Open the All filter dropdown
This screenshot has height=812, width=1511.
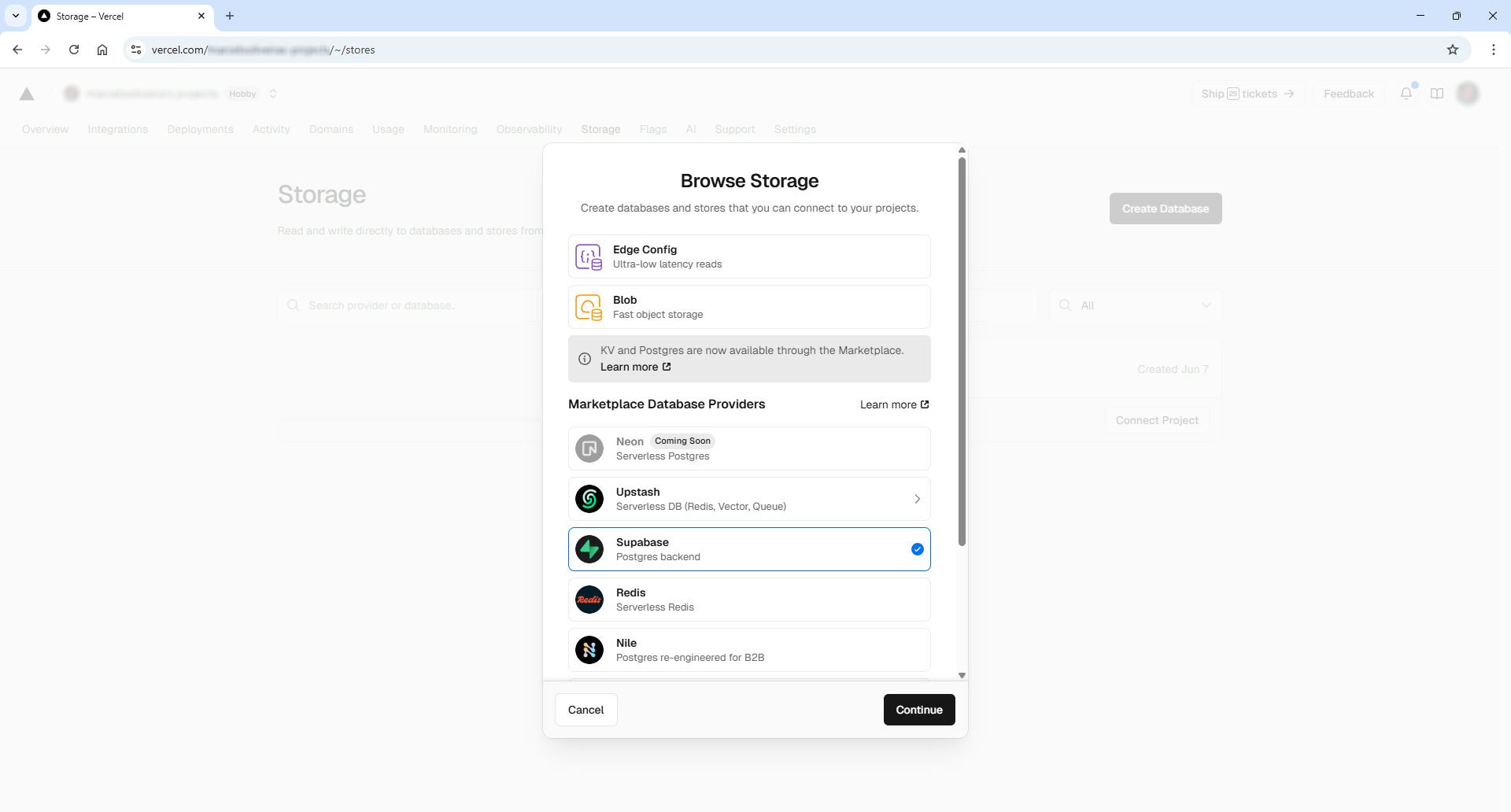[x=1135, y=305]
